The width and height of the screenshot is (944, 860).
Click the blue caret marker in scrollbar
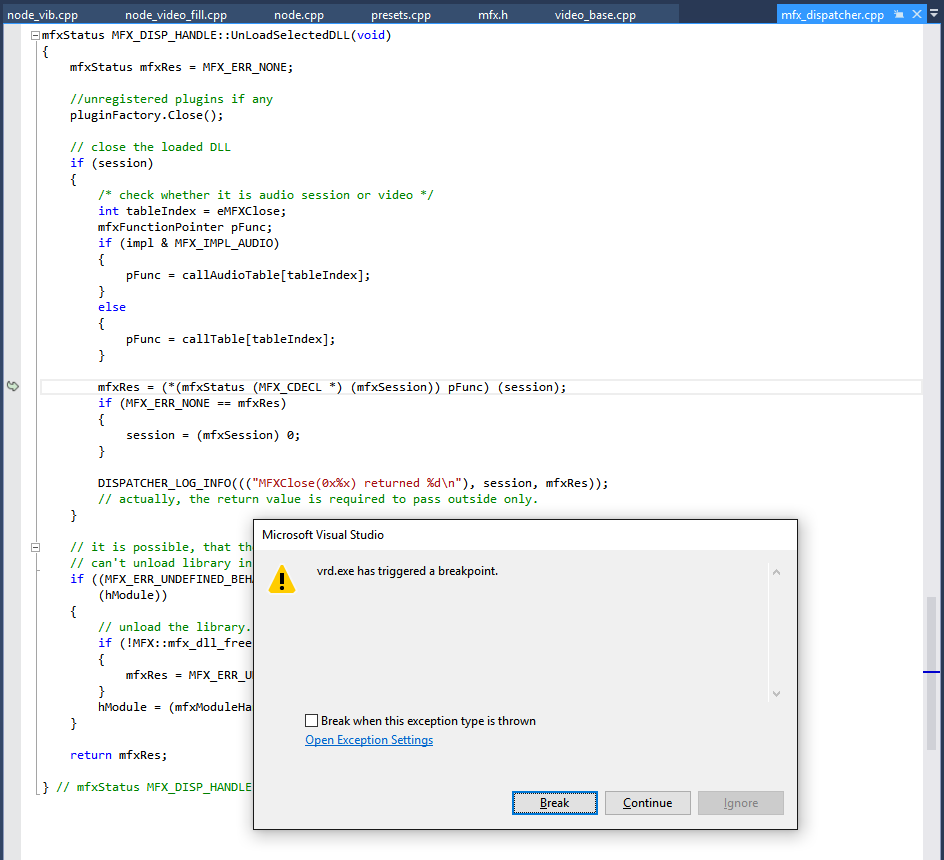point(931,671)
